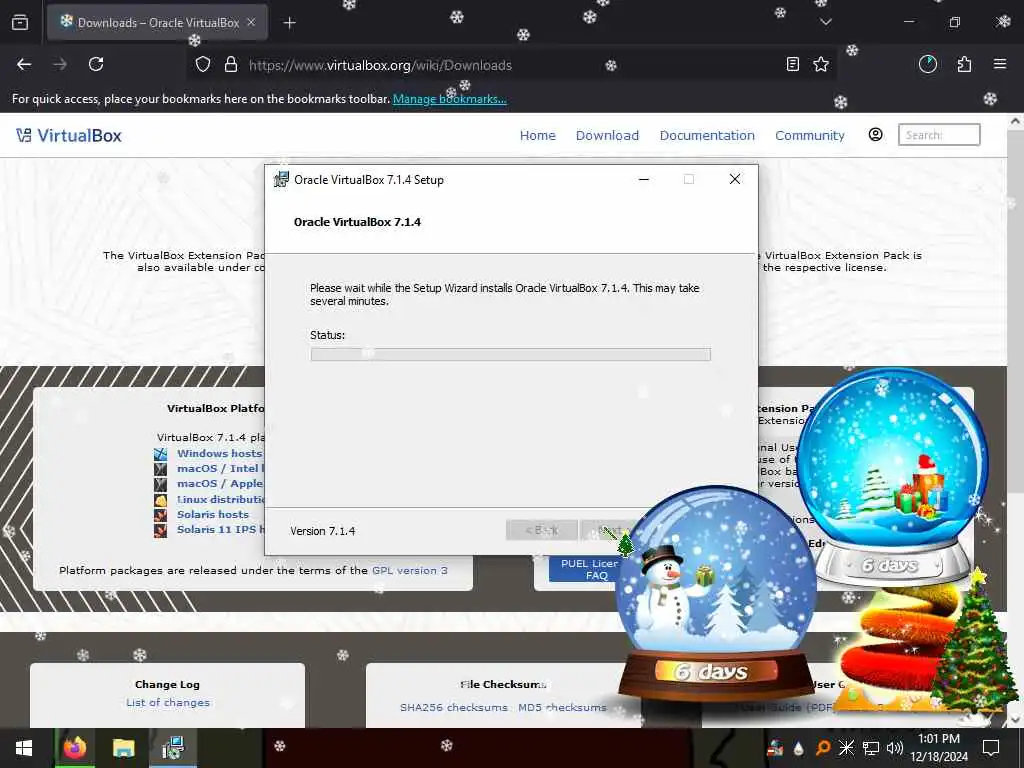
Task: Click the Windows hosts platform icon
Action: (x=161, y=454)
